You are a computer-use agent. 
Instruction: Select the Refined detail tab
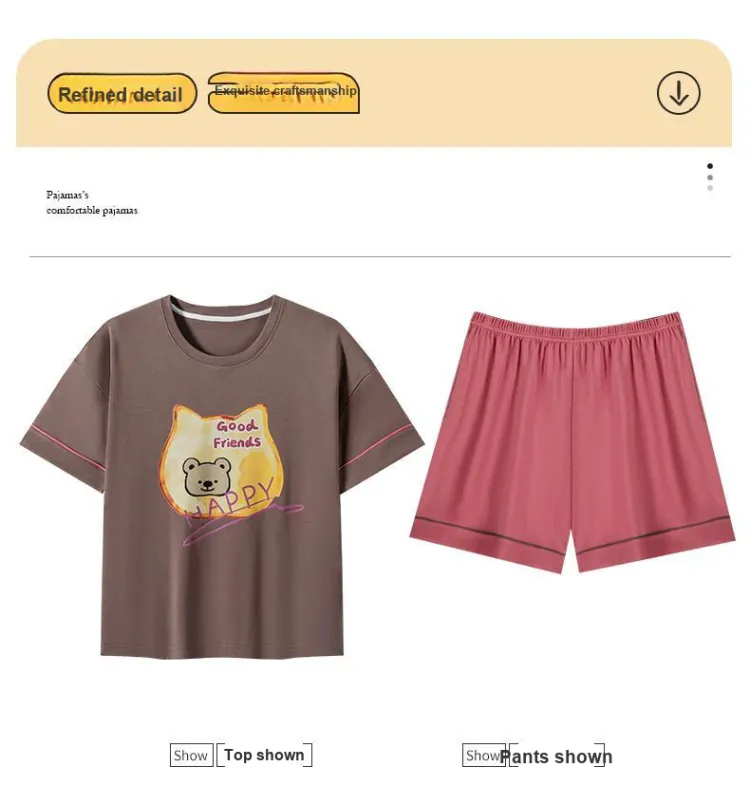[122, 93]
